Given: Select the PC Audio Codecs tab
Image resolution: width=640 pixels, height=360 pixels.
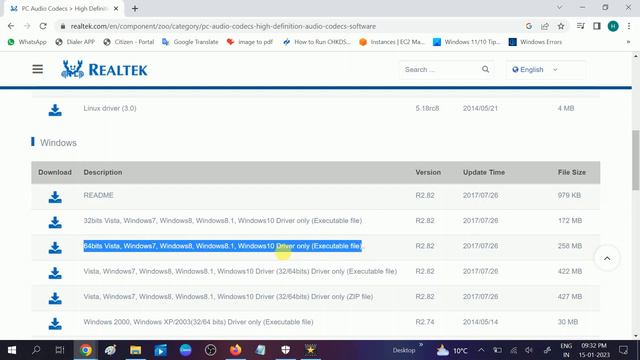Looking at the screenshot, I should pyautogui.click(x=64, y=9).
